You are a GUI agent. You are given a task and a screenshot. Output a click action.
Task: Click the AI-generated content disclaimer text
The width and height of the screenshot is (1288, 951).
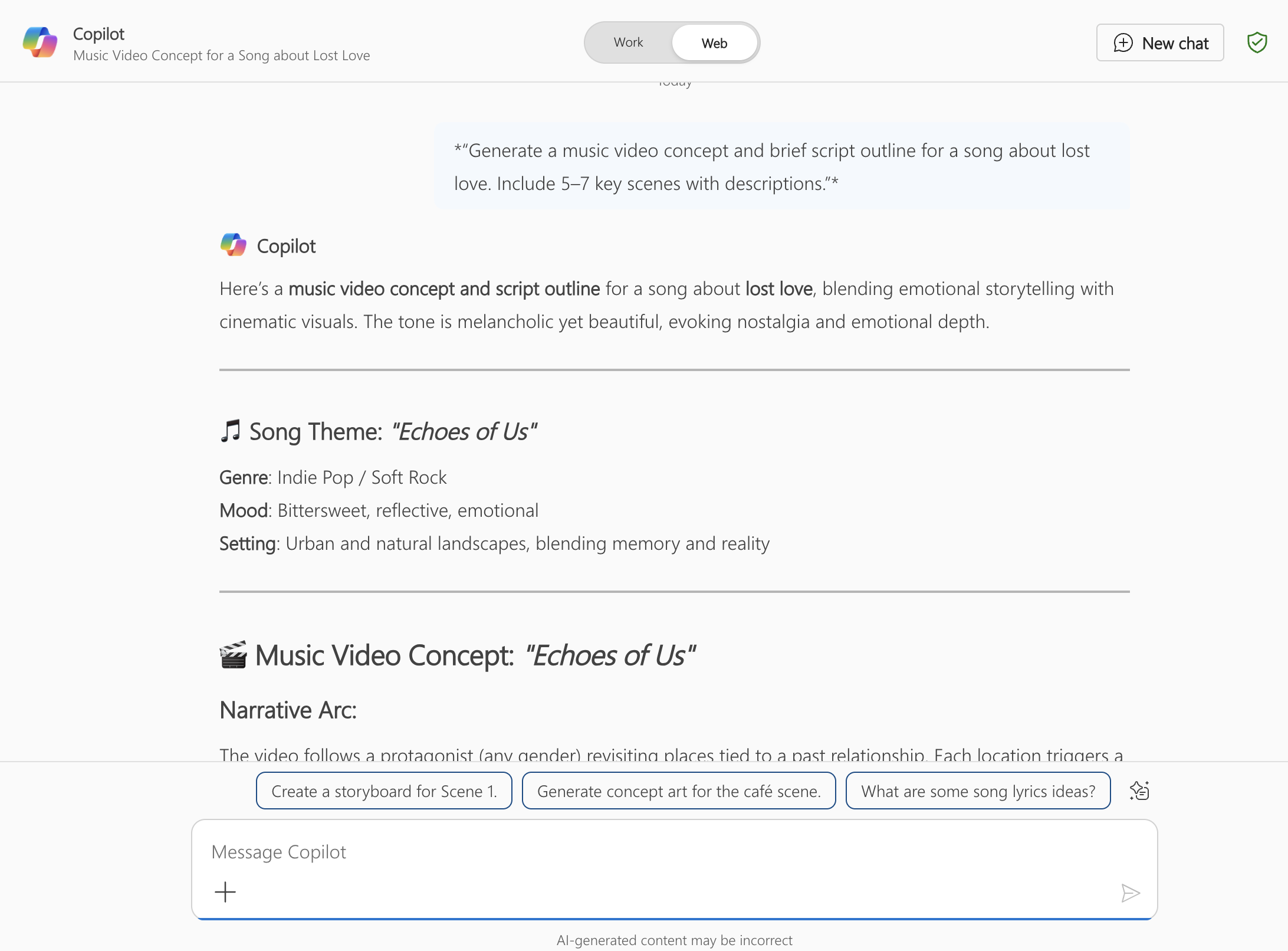[x=675, y=940]
